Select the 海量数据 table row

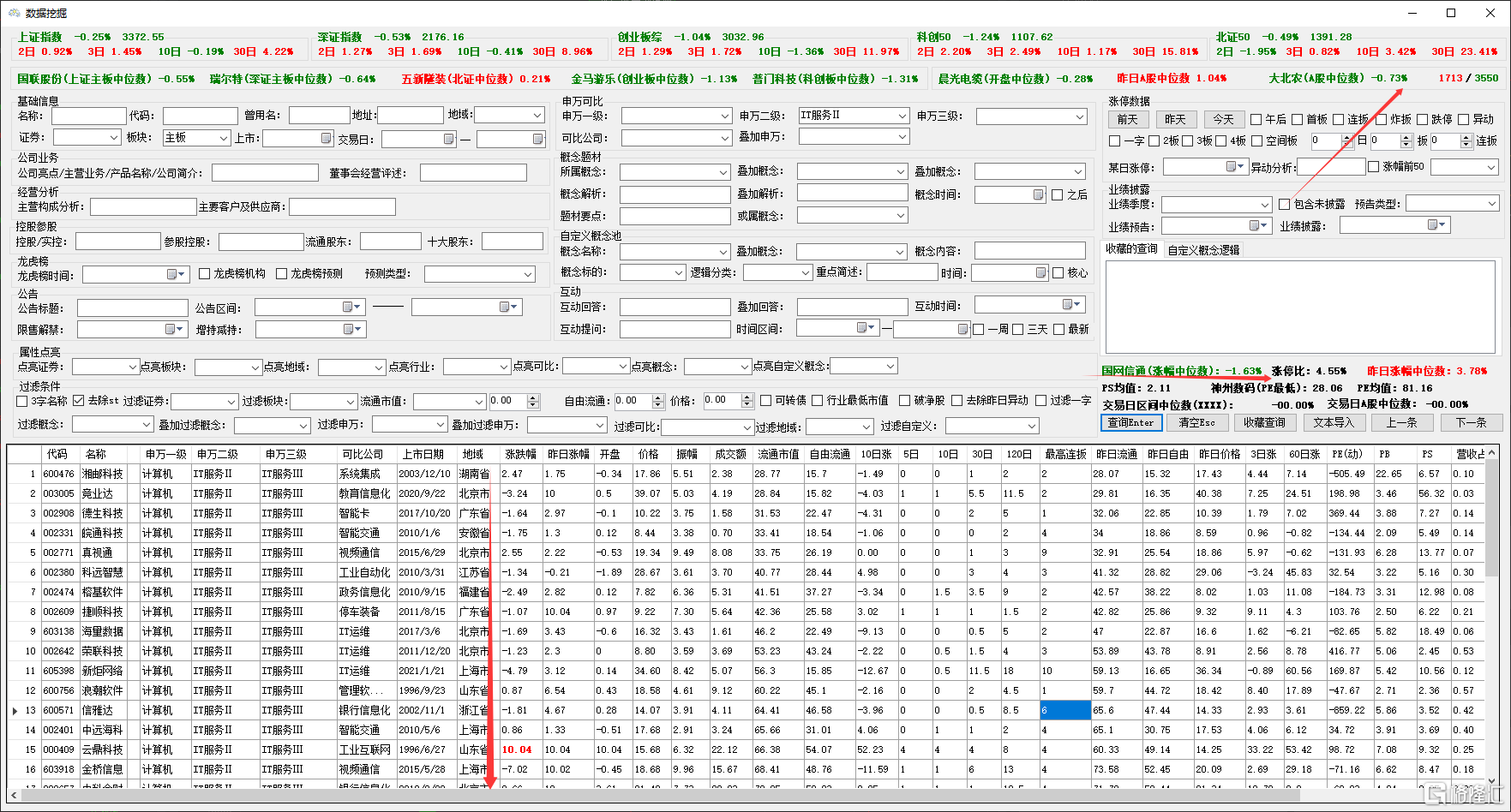click(746, 631)
